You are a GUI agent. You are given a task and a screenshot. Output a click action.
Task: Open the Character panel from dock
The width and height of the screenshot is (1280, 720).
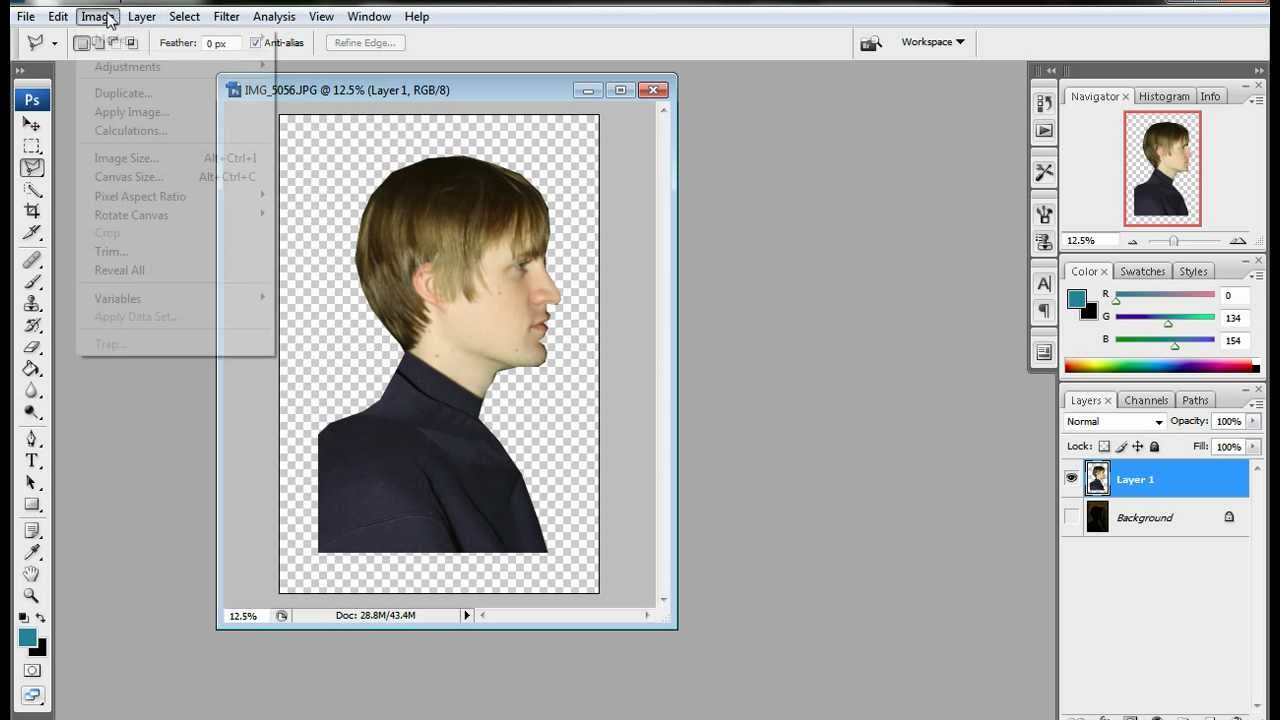pos(1044,284)
